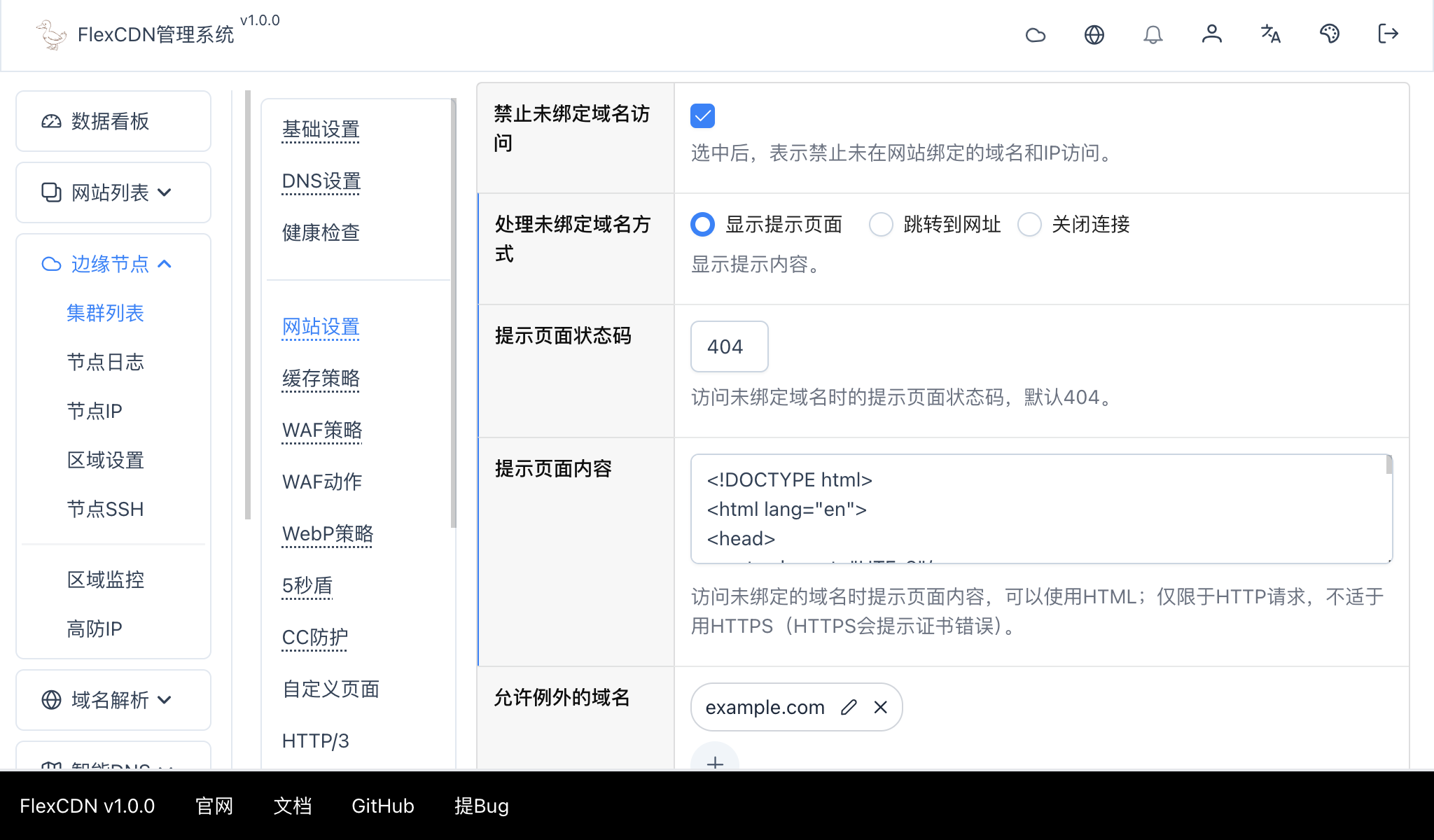Select 关闭连接 radio option
Image resolution: width=1434 pixels, height=840 pixels.
(1030, 225)
